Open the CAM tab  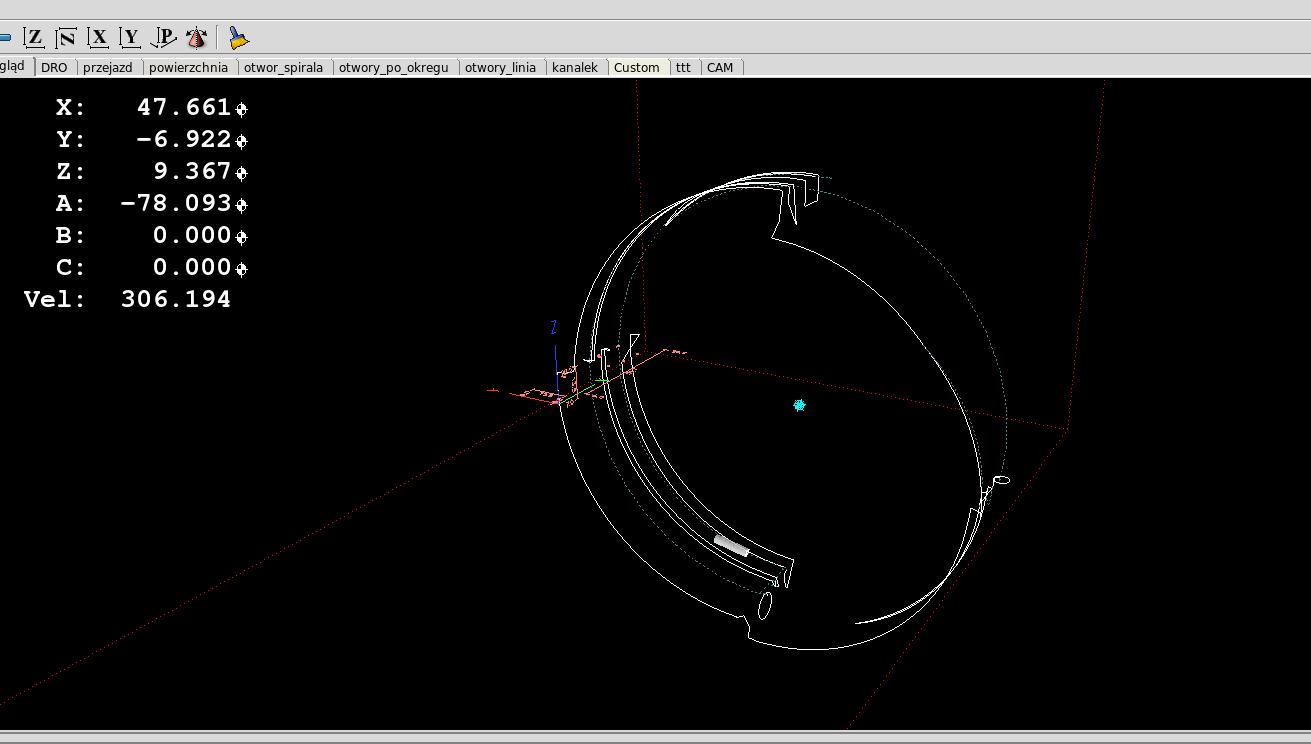(x=720, y=67)
